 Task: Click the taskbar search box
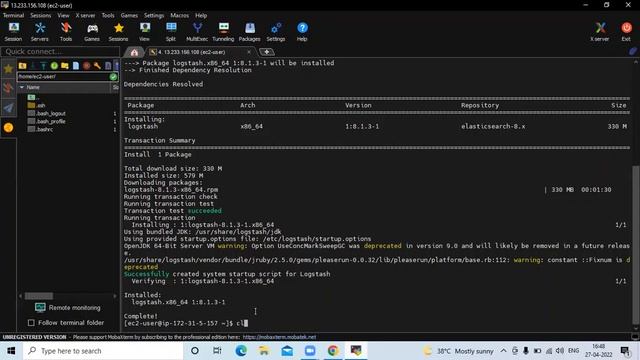(103, 351)
